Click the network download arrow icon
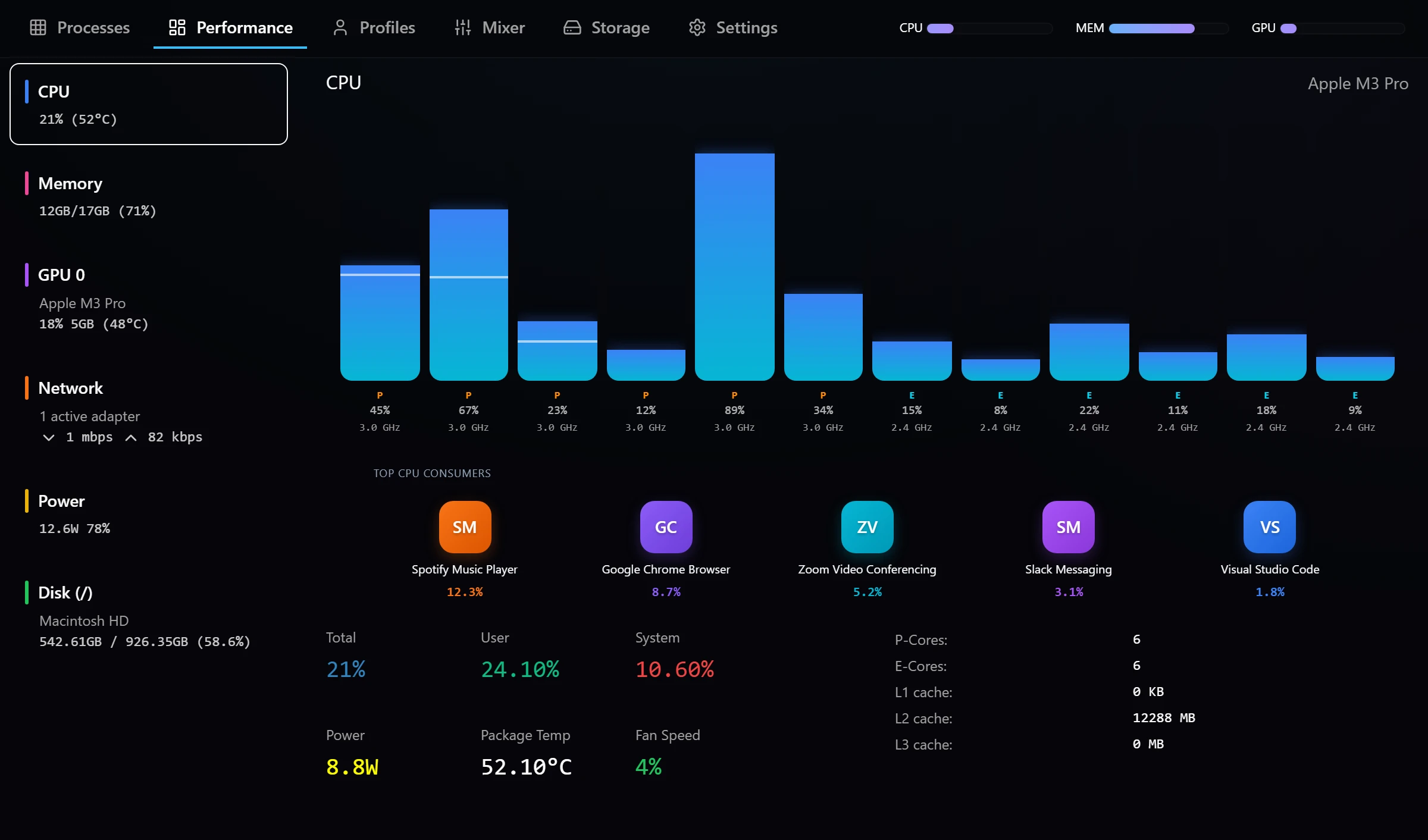 point(49,438)
